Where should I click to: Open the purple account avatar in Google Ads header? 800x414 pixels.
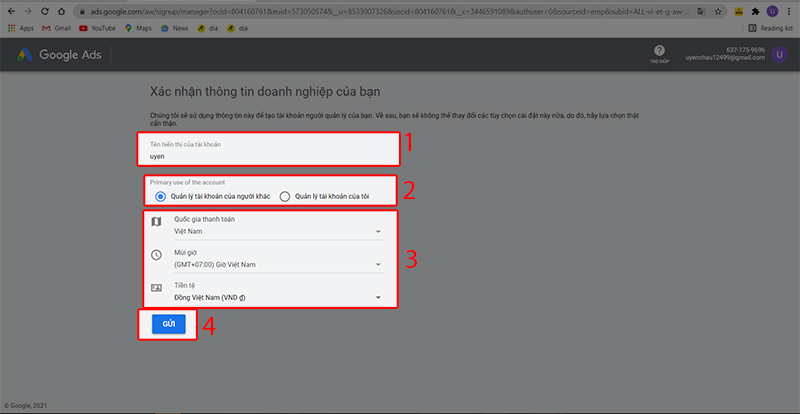click(x=778, y=56)
